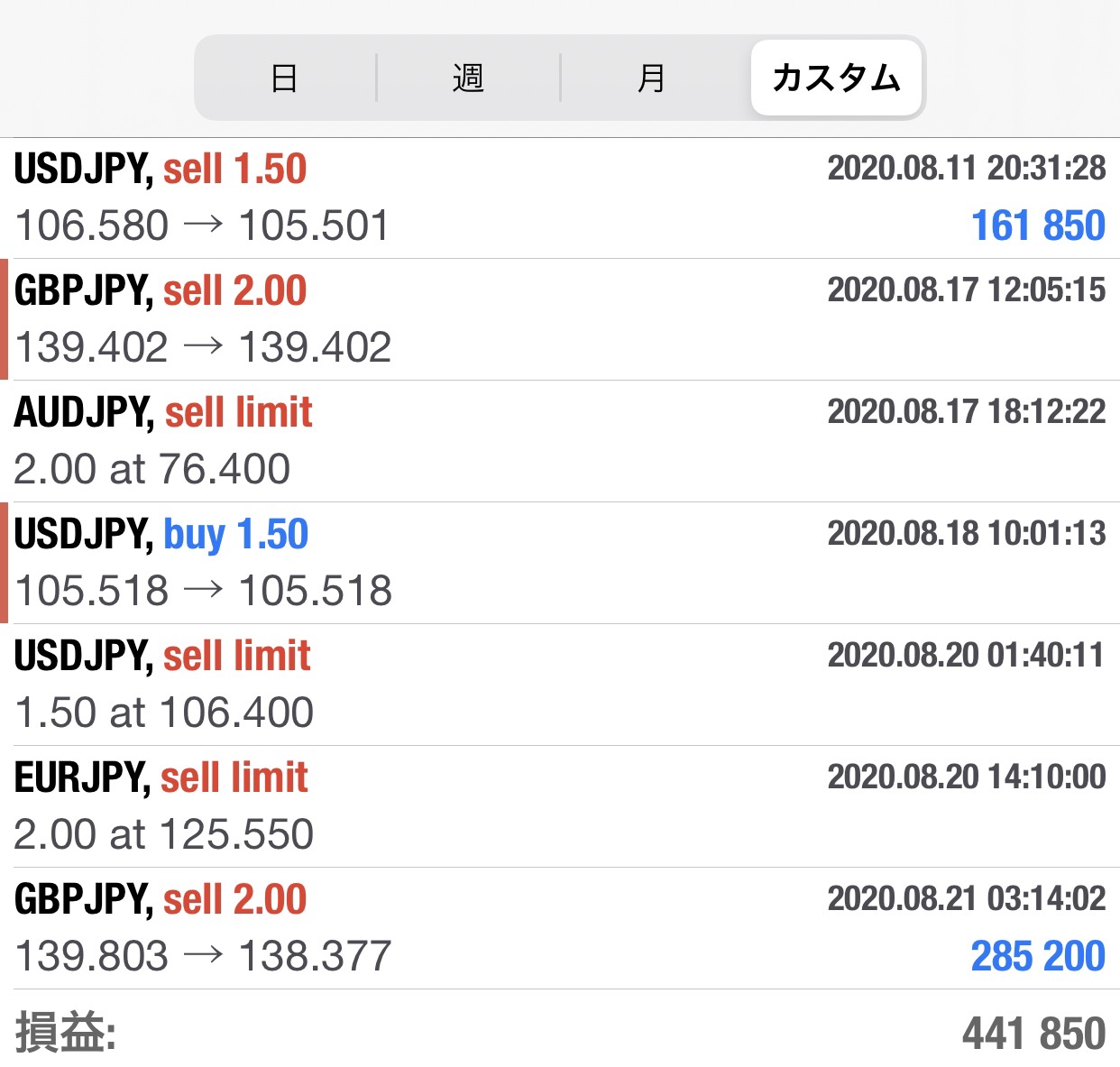Switch to the 月 (month) tab

point(651,78)
